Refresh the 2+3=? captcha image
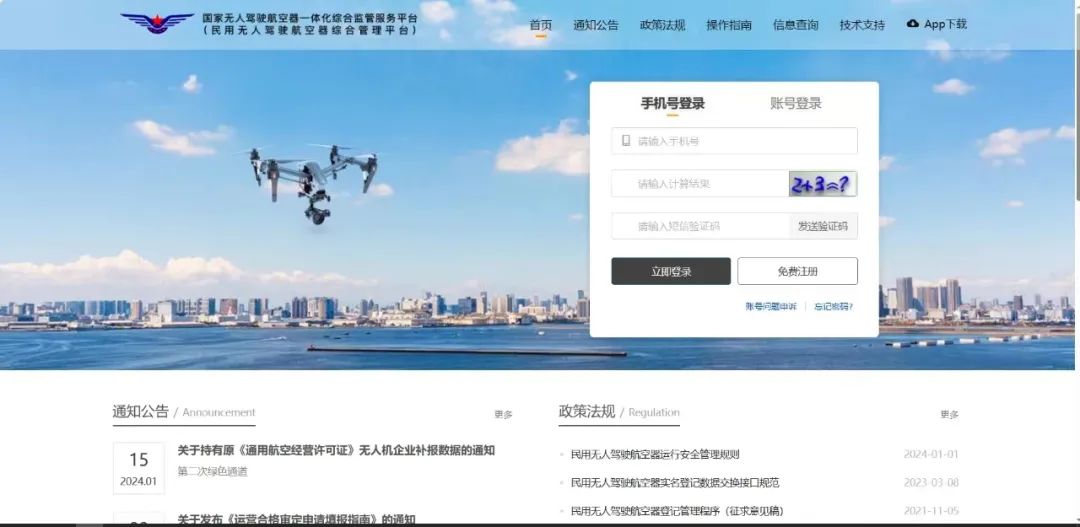The width and height of the screenshot is (1080, 527). [x=822, y=184]
